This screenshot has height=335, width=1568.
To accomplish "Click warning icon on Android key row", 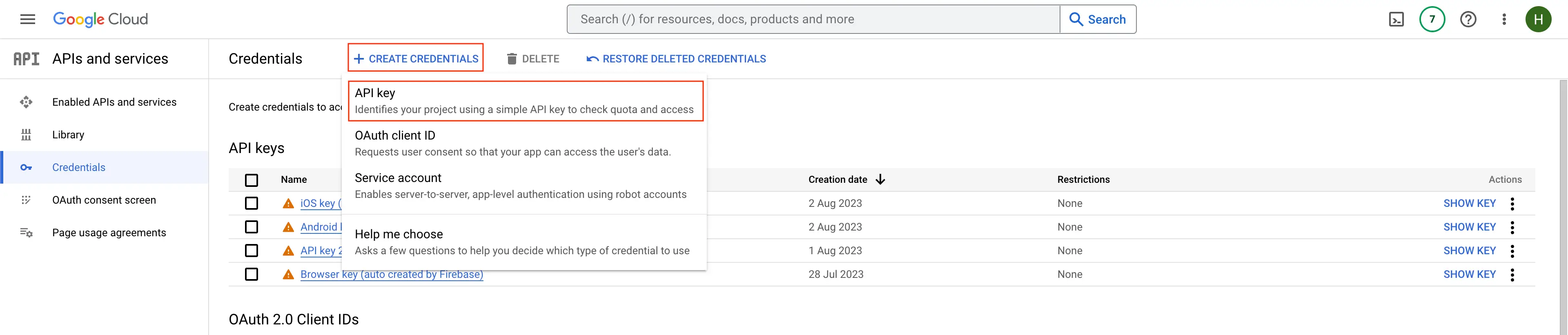I will click(x=289, y=227).
